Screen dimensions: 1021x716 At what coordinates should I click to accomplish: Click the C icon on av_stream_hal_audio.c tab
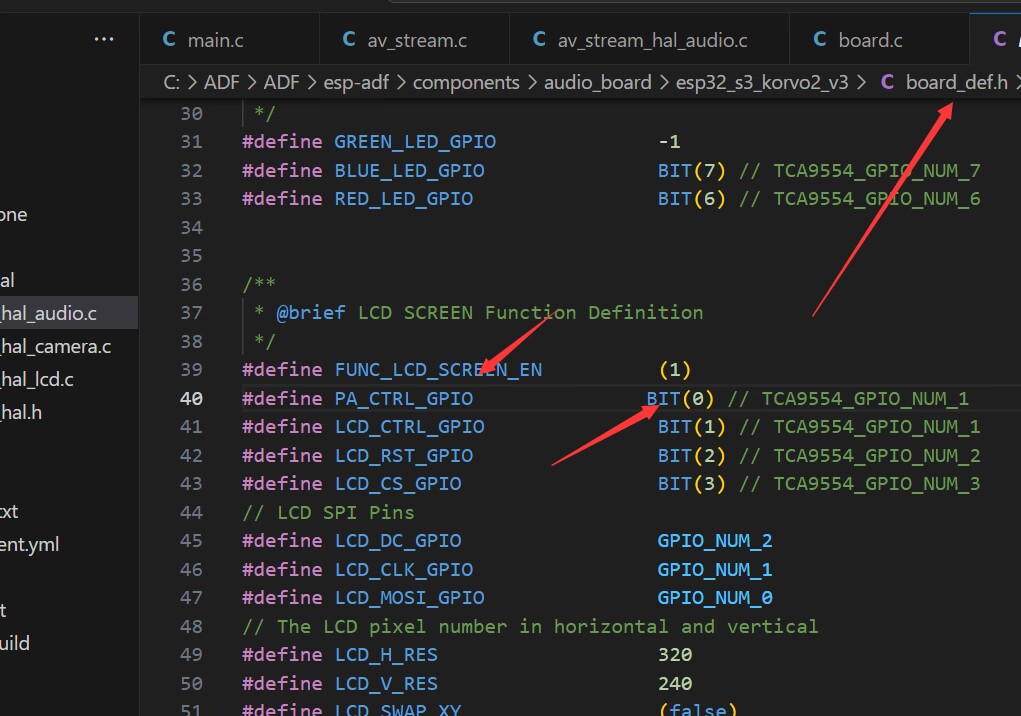(x=539, y=39)
